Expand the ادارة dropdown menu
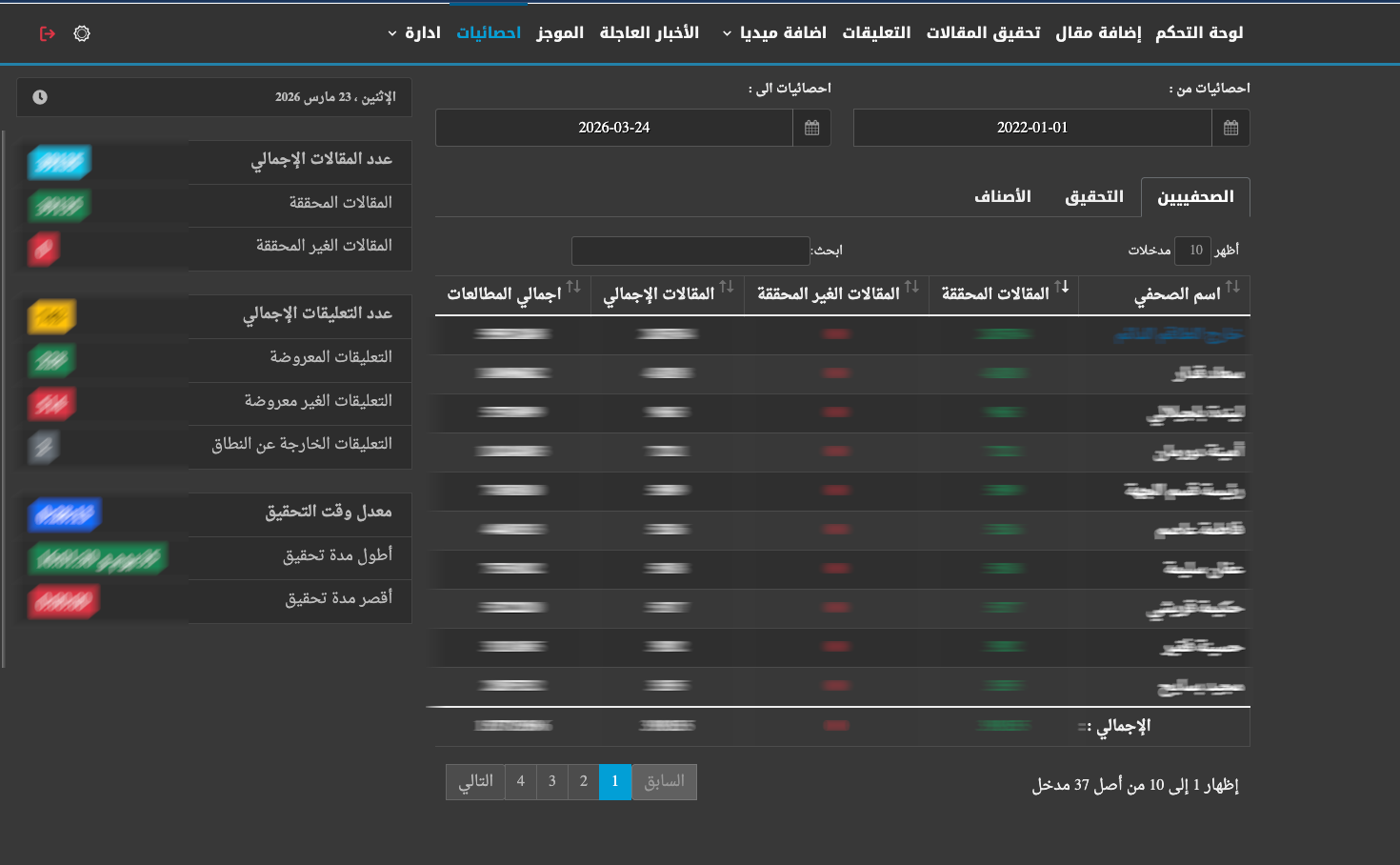 [x=414, y=33]
